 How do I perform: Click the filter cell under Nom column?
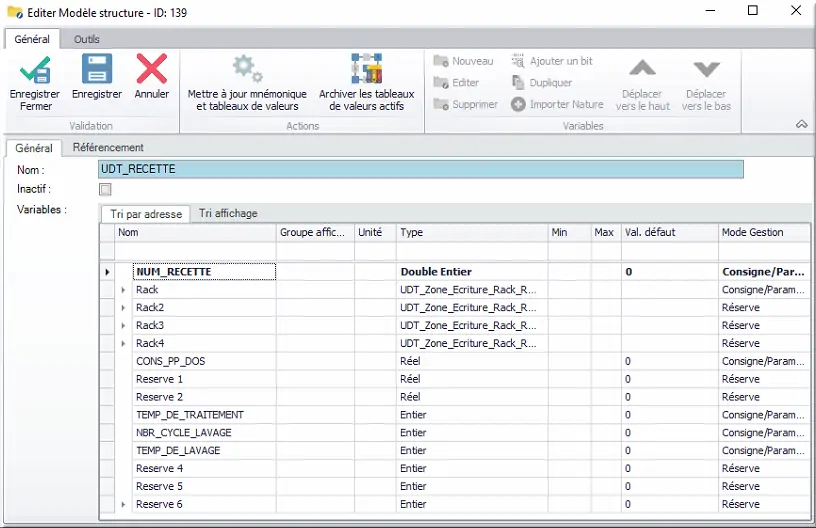coord(195,251)
